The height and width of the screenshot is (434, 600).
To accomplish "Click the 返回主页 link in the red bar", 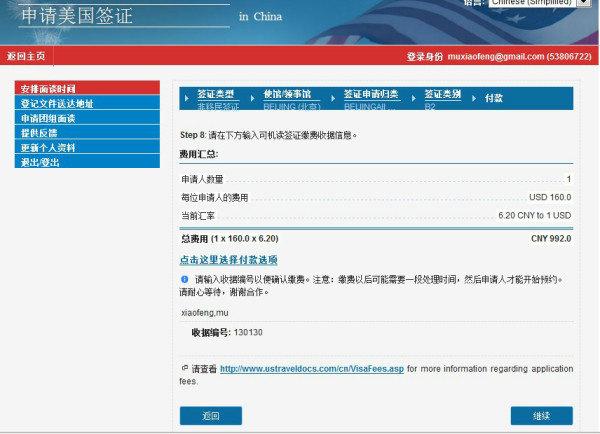I will tap(26, 57).
